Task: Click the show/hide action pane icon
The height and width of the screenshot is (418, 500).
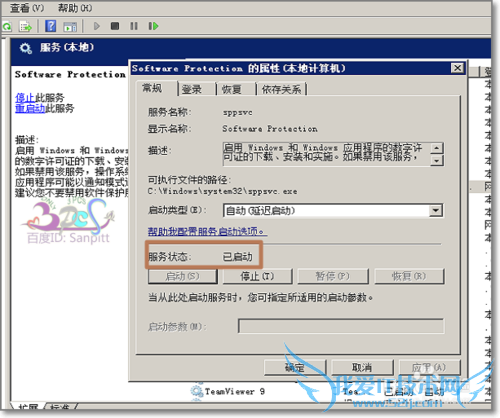Action: click(x=70, y=27)
